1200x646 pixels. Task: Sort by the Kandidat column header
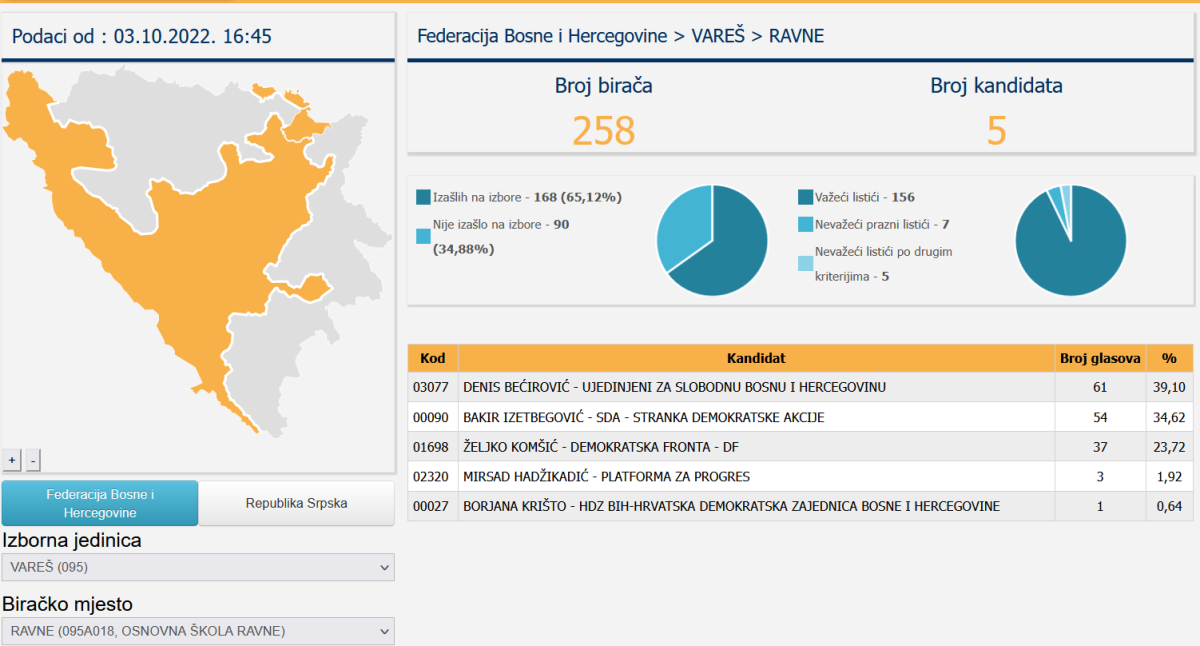tap(755, 358)
